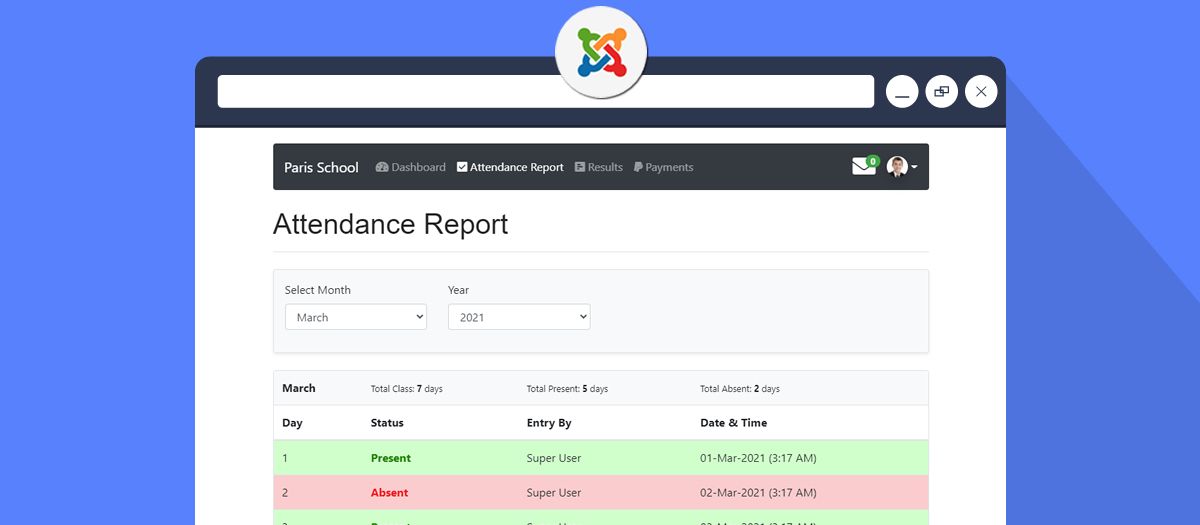Click the Present status in day 1 row

(391, 458)
